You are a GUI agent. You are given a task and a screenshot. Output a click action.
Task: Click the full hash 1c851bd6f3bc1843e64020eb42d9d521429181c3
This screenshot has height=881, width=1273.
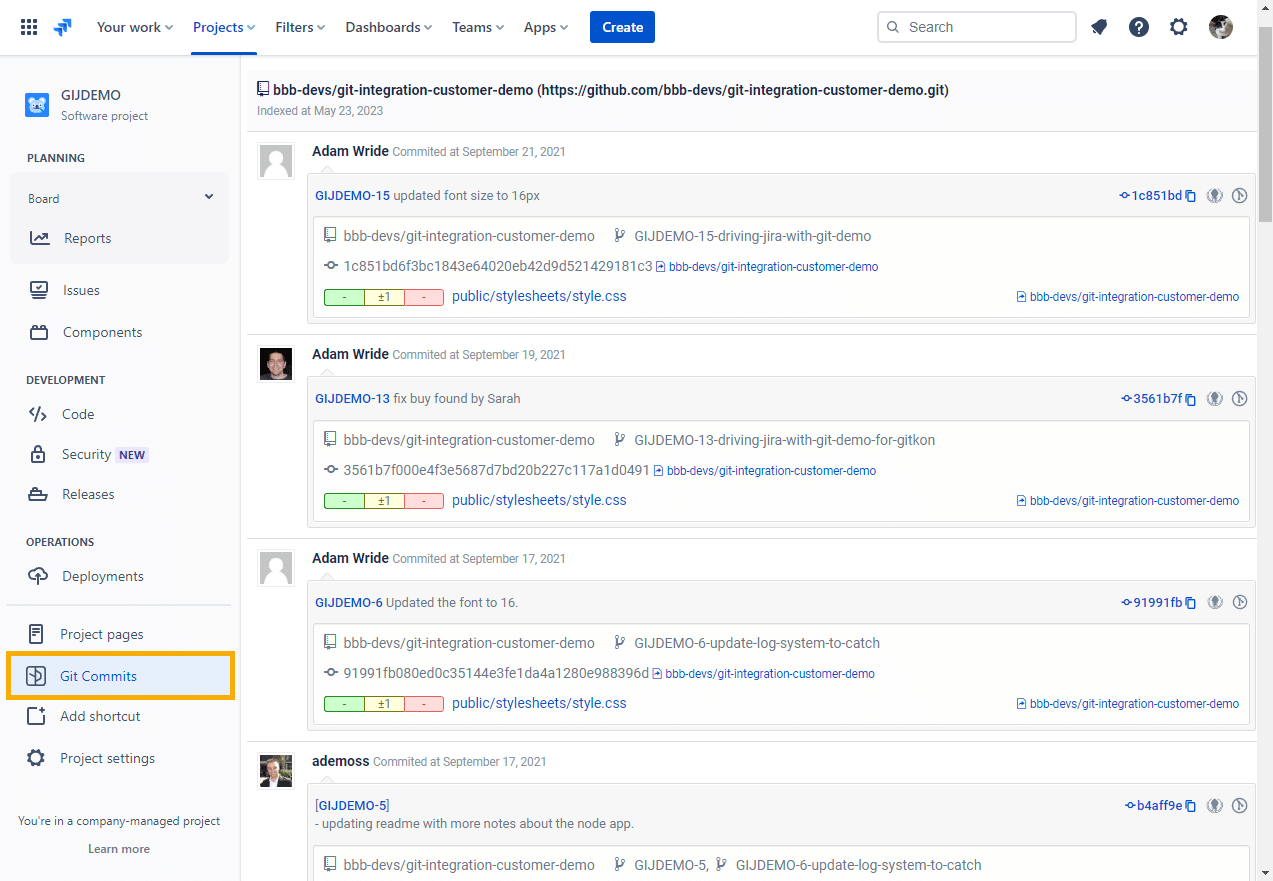pos(498,267)
